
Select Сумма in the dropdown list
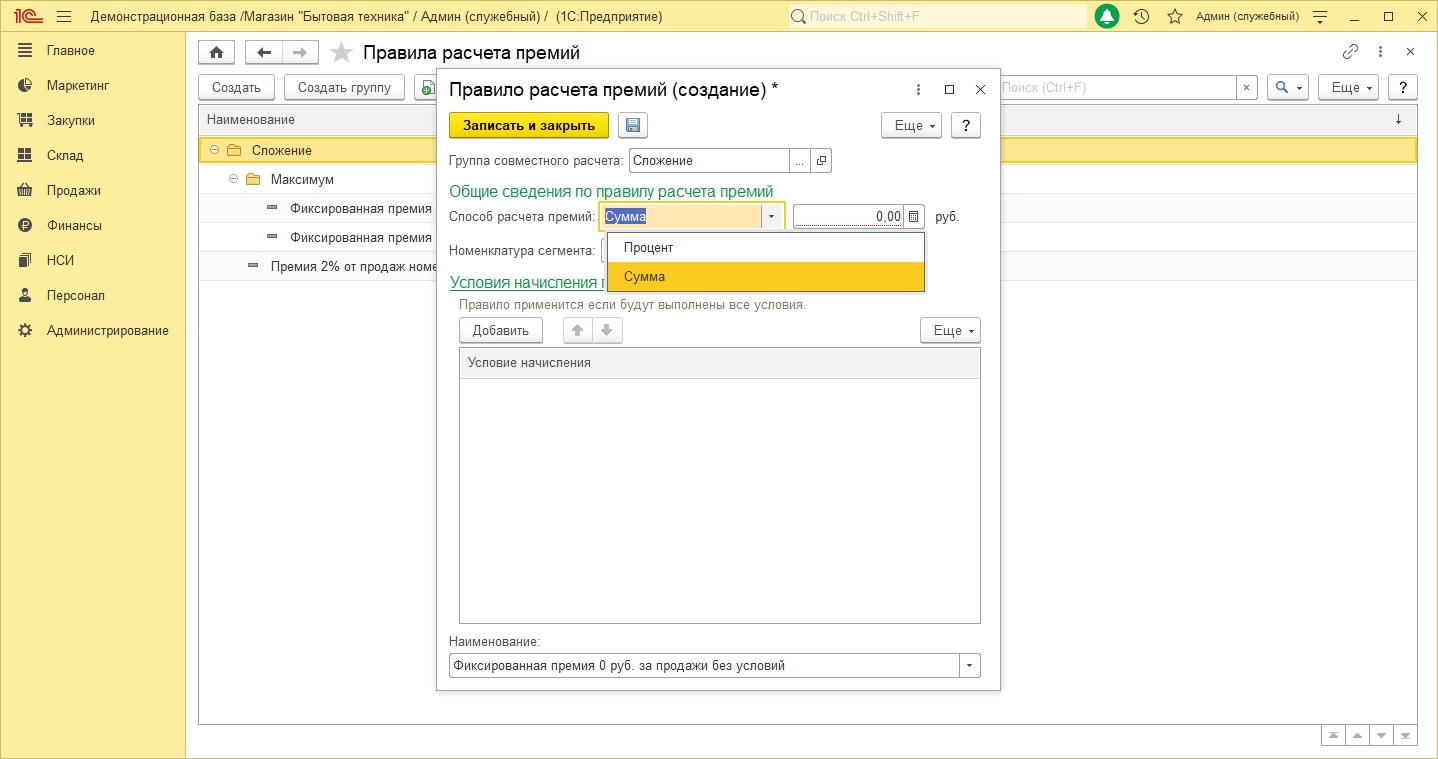point(766,277)
